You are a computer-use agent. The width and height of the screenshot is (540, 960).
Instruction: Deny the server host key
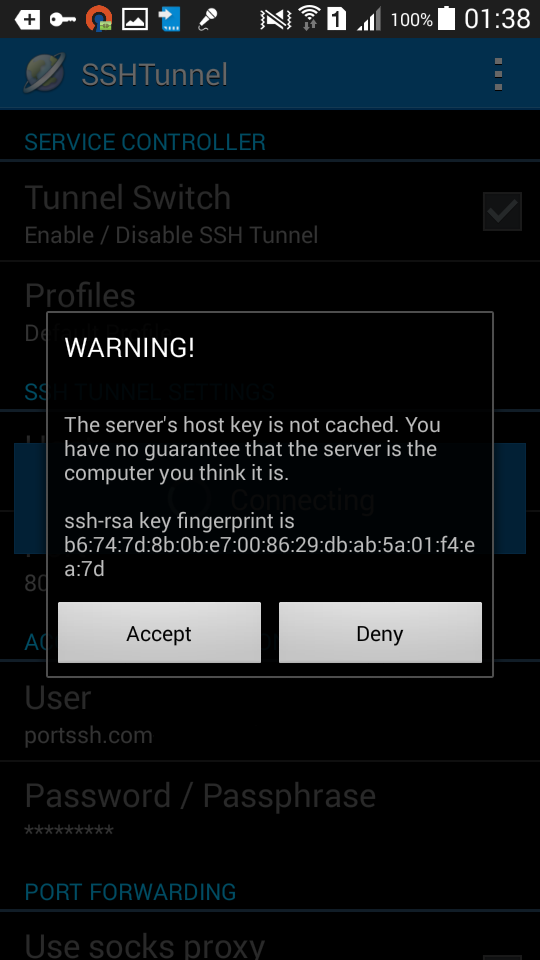click(380, 632)
